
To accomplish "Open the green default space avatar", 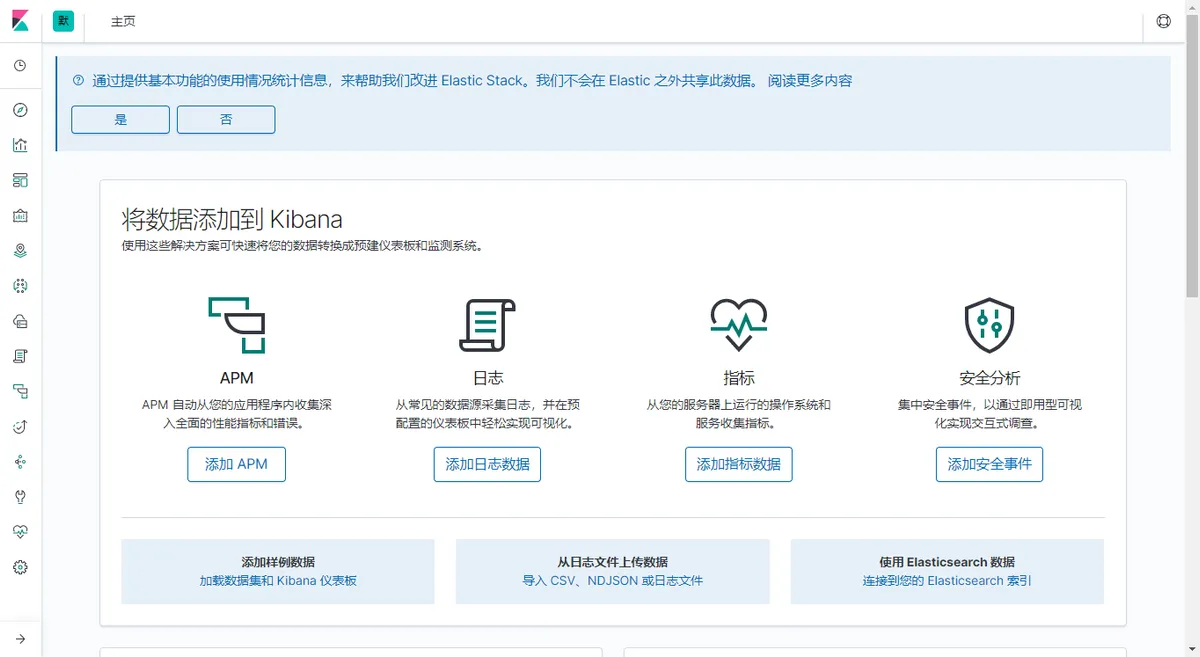I will pos(63,21).
